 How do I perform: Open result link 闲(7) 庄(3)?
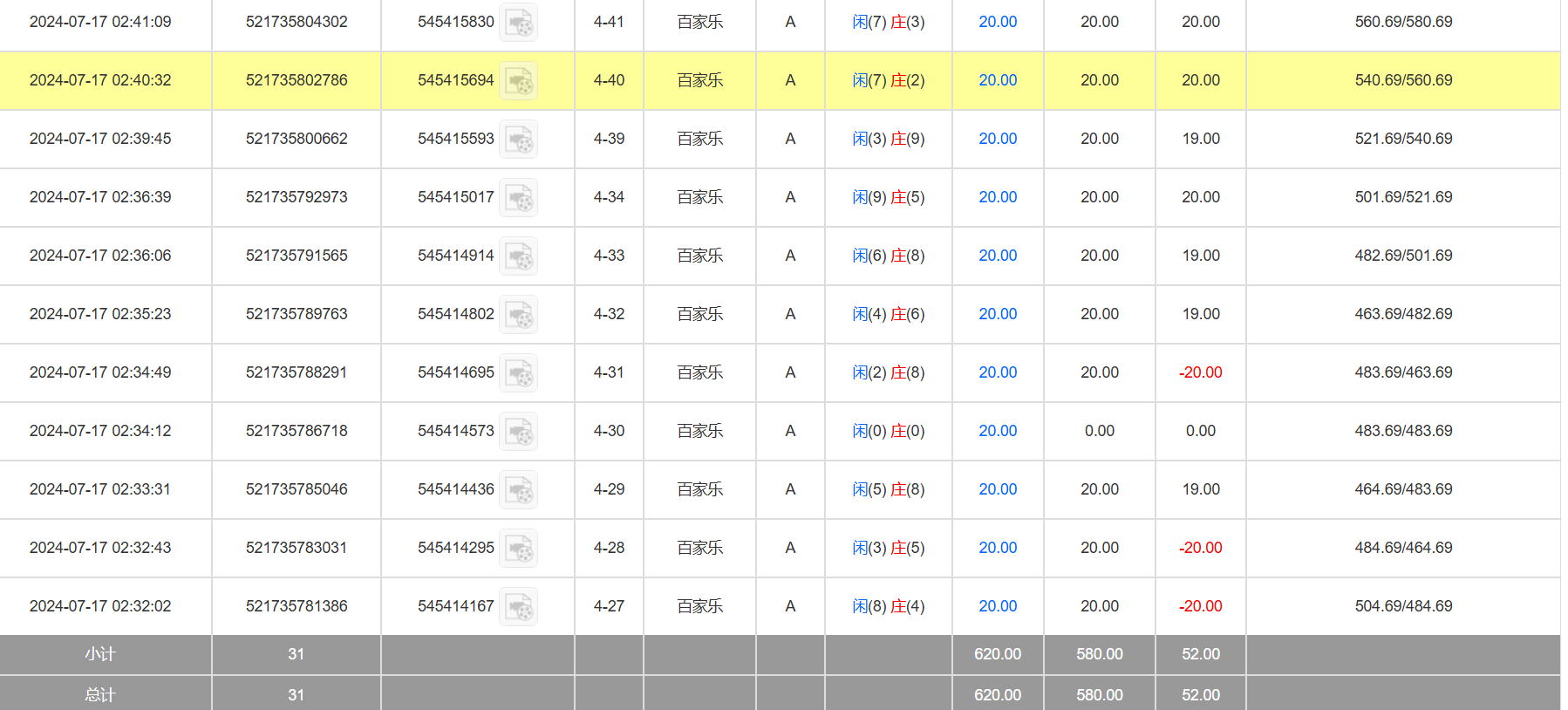coord(888,22)
